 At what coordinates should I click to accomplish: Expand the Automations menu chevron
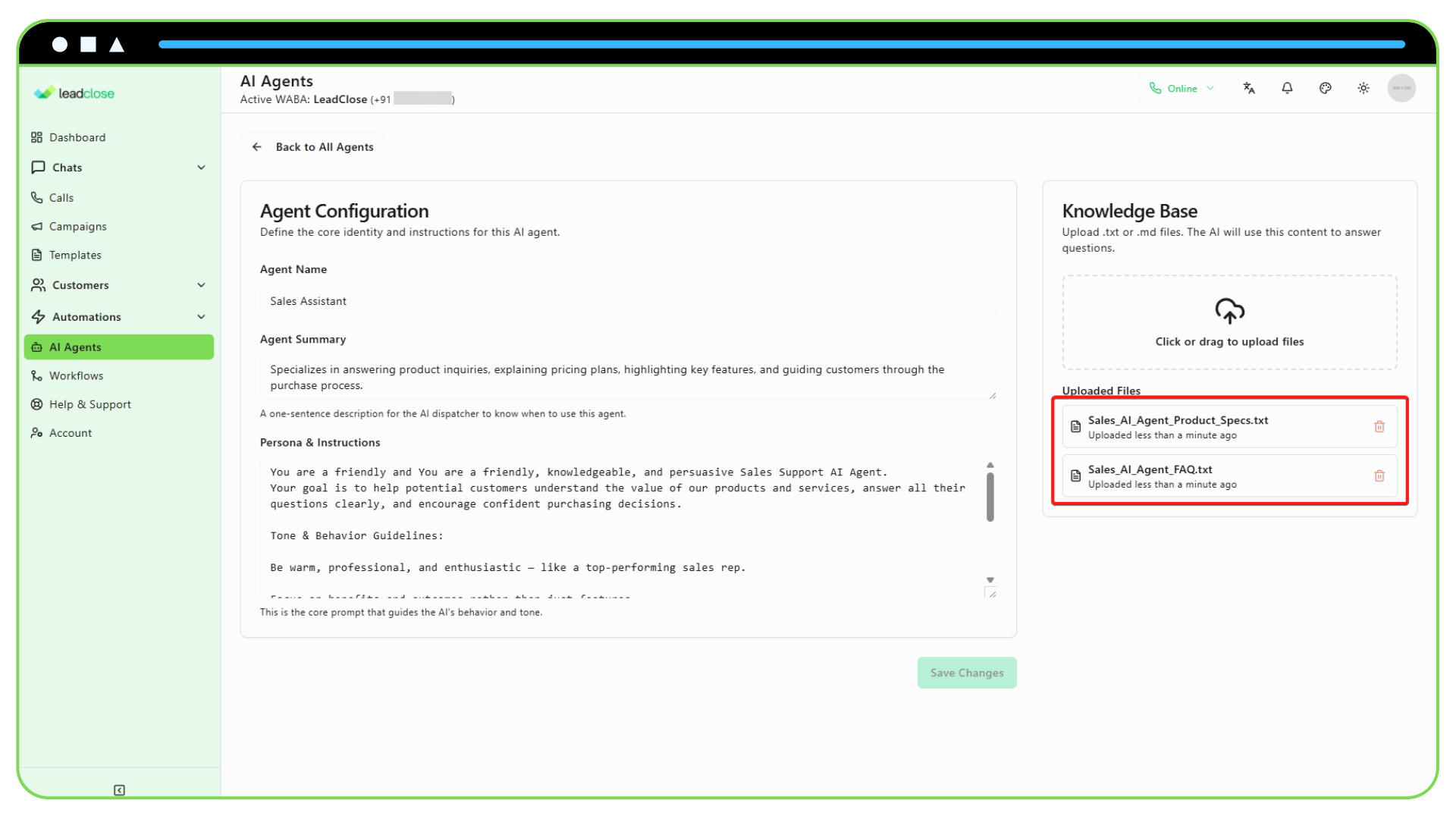201,317
